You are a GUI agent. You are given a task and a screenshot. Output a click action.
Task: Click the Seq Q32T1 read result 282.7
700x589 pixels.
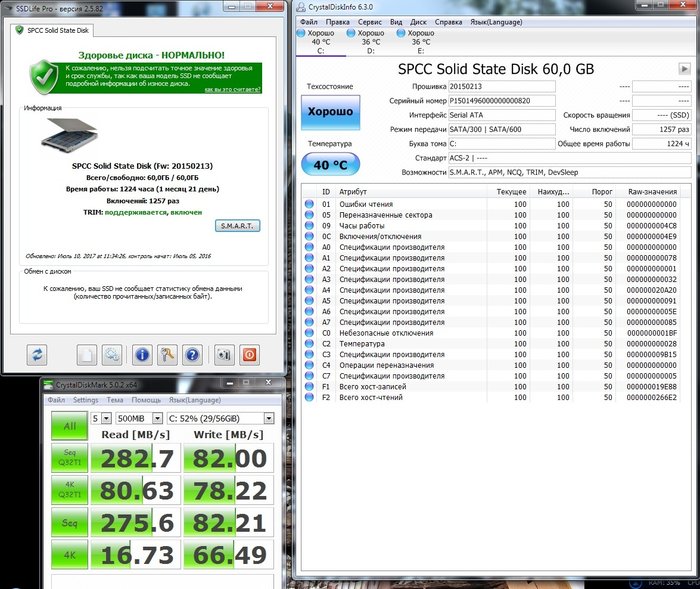coord(136,458)
